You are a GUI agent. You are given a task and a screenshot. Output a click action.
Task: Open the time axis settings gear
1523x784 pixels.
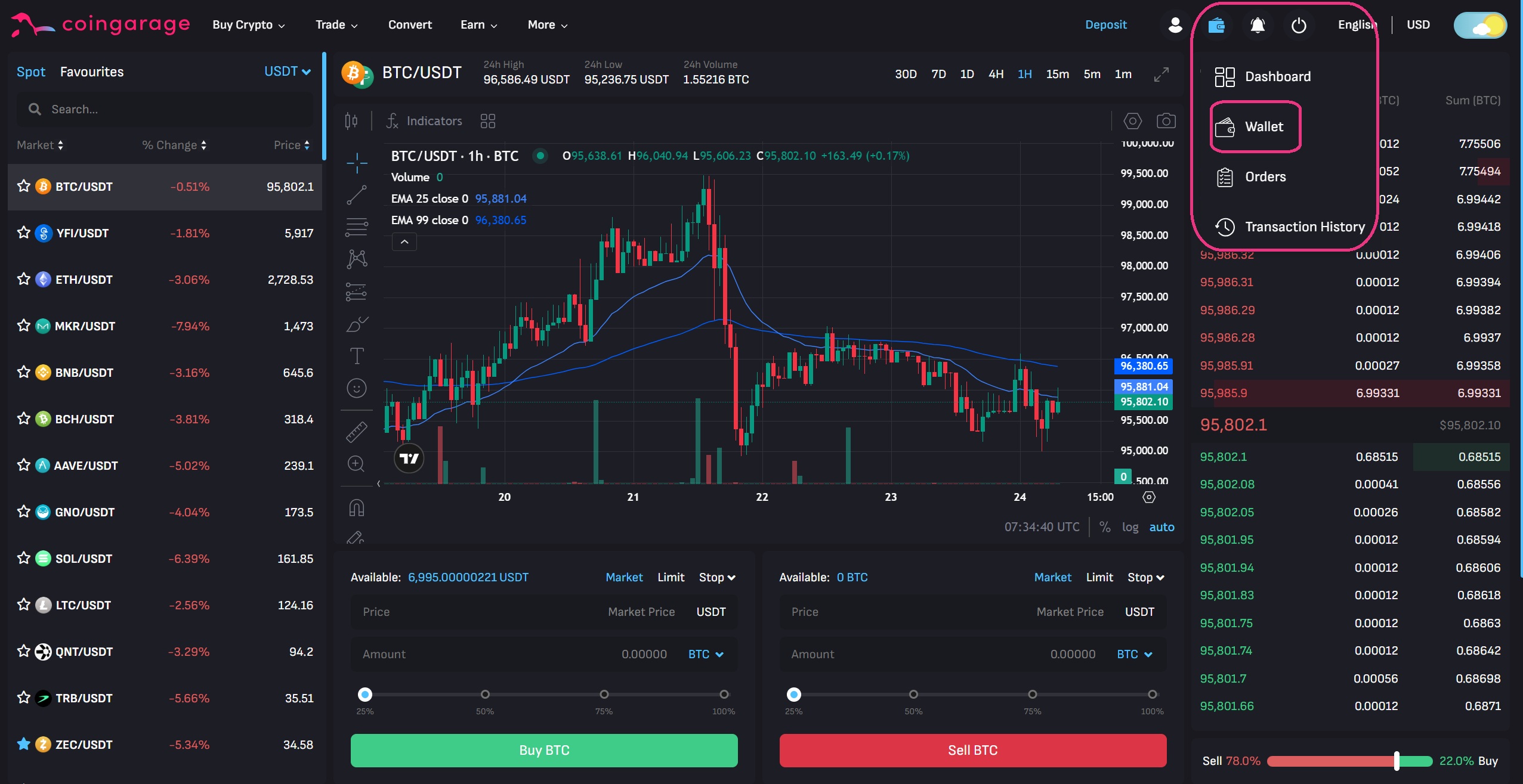[x=1149, y=497]
